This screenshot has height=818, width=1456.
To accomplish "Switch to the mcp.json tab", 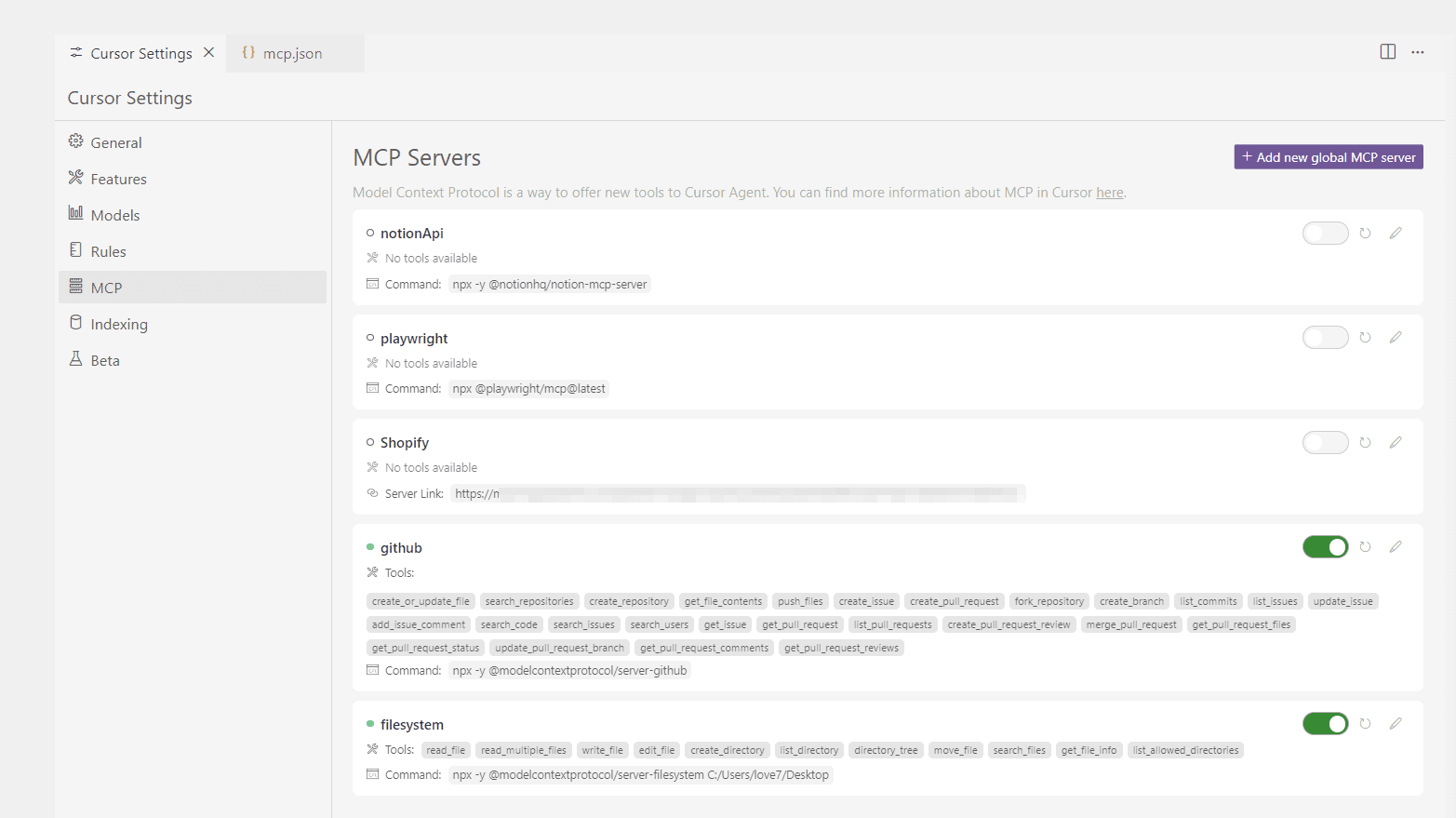I will 294,54.
